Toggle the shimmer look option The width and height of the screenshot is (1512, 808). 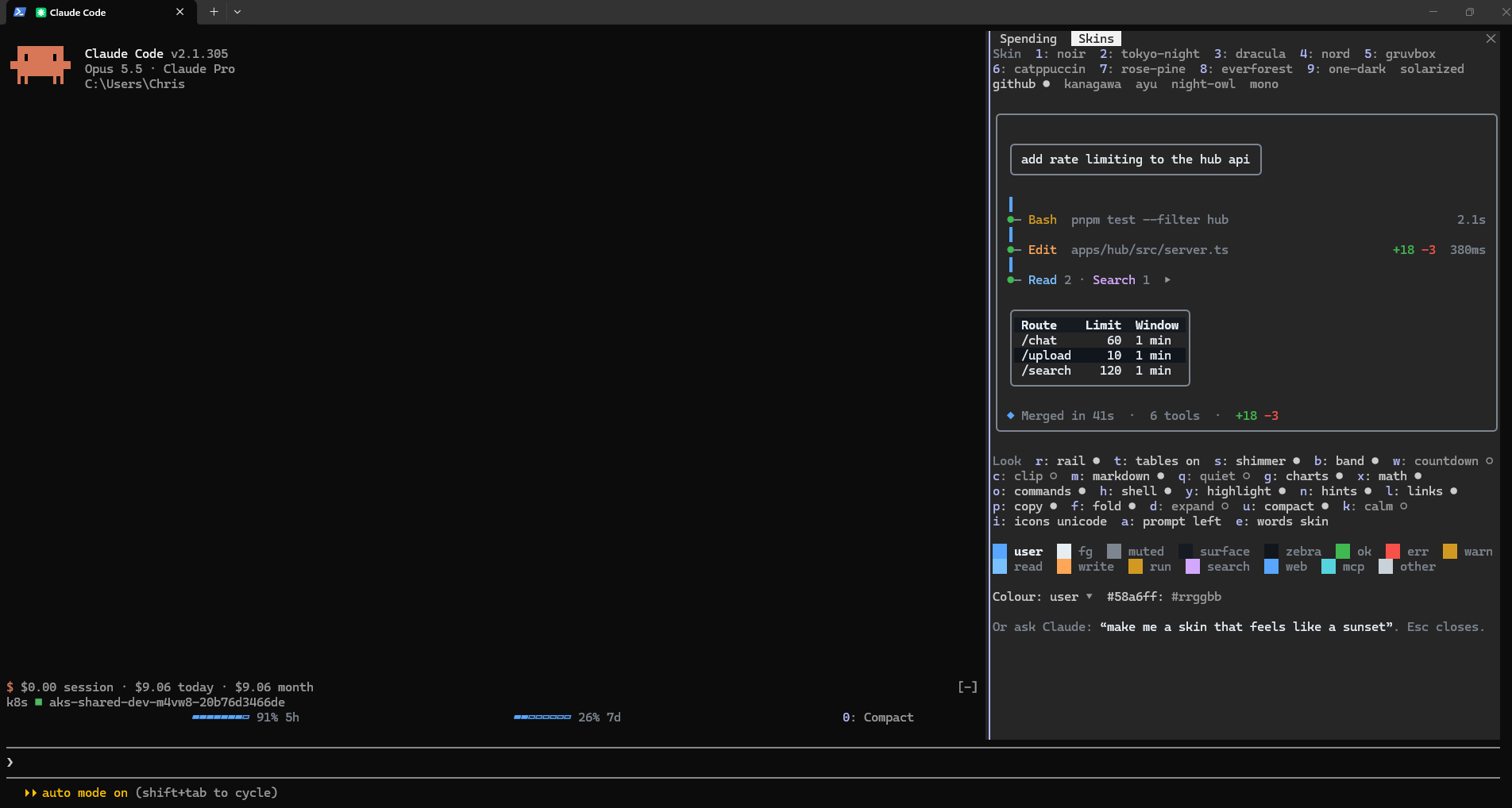(1257, 460)
